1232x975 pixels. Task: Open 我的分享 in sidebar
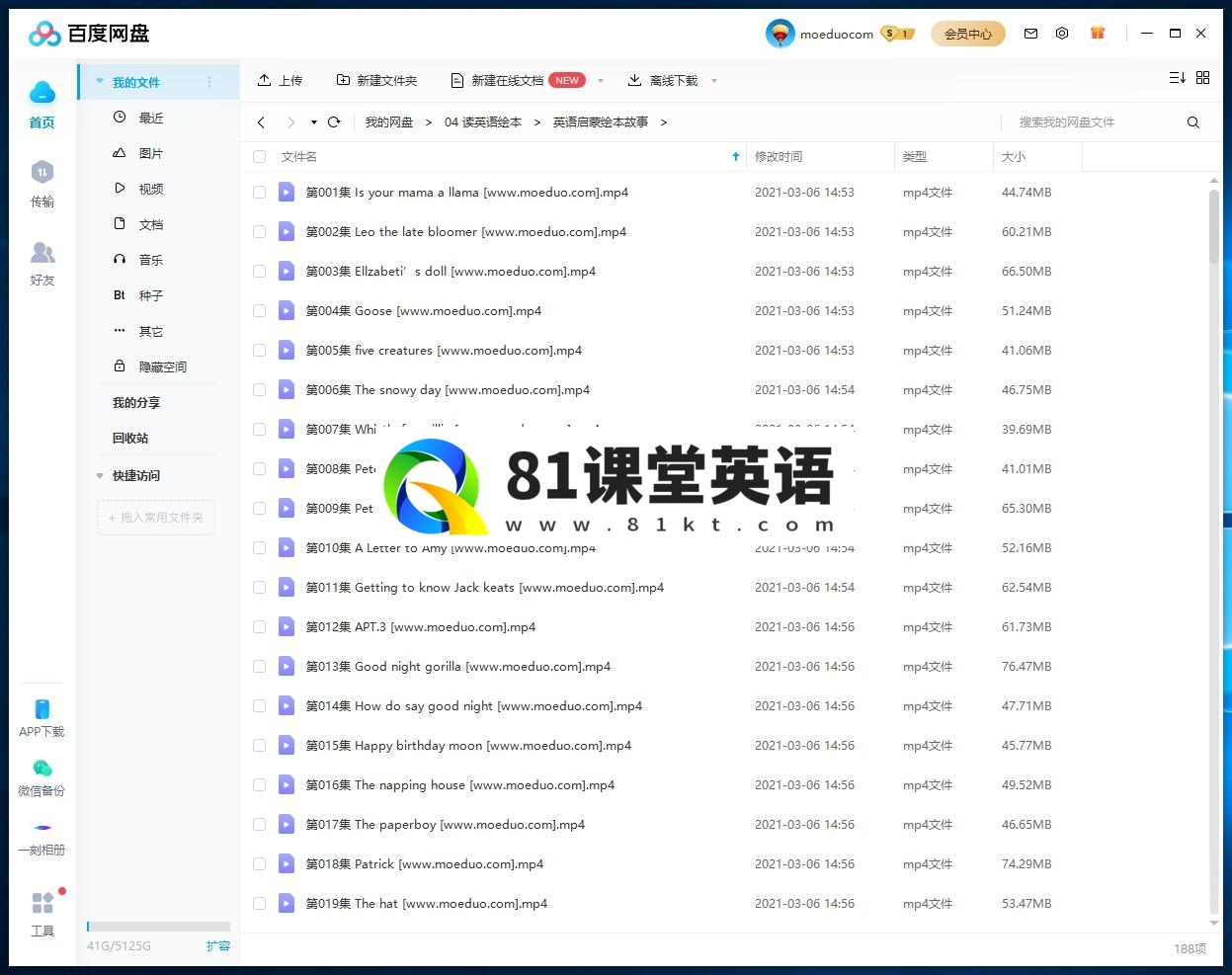point(136,402)
